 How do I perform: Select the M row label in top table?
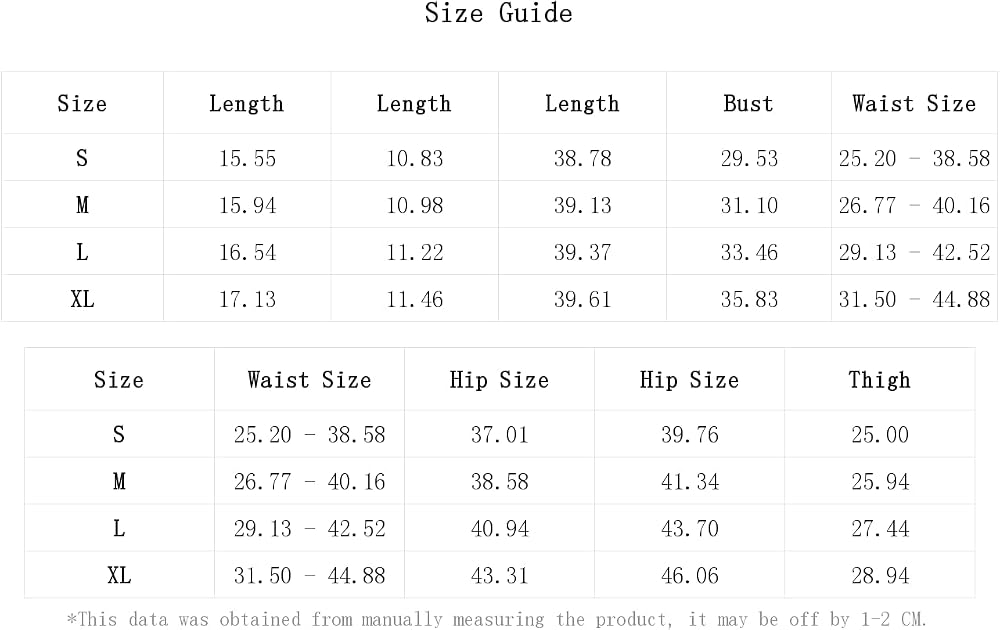[82, 205]
